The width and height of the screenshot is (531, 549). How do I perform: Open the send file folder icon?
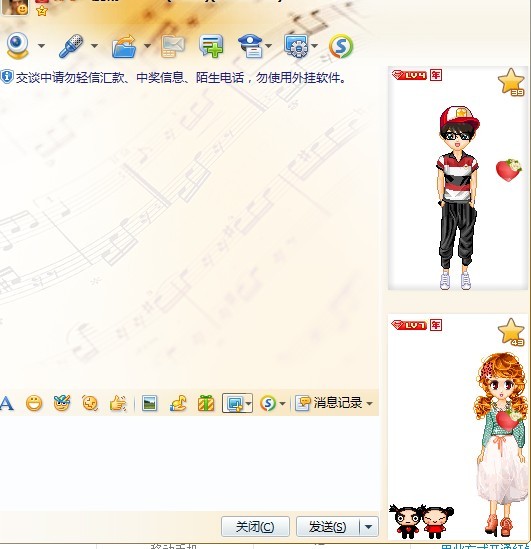124,46
